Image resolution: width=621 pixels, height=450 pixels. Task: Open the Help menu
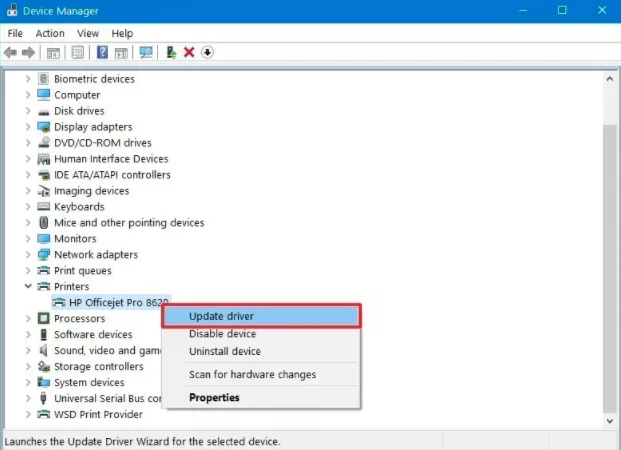click(122, 33)
